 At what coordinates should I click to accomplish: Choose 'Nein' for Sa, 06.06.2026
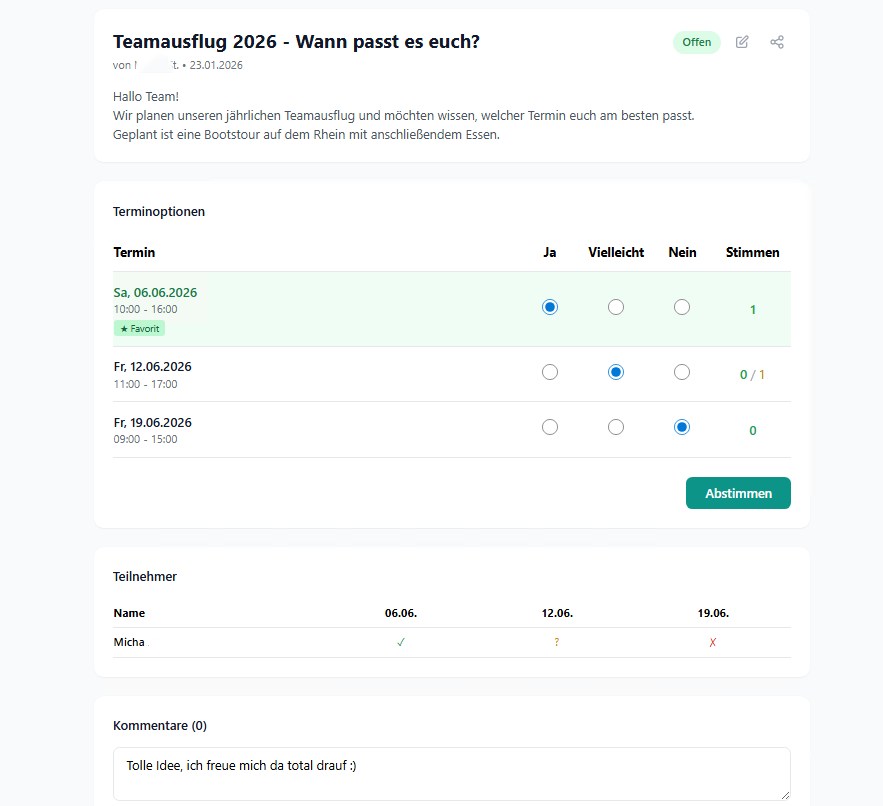pos(682,307)
